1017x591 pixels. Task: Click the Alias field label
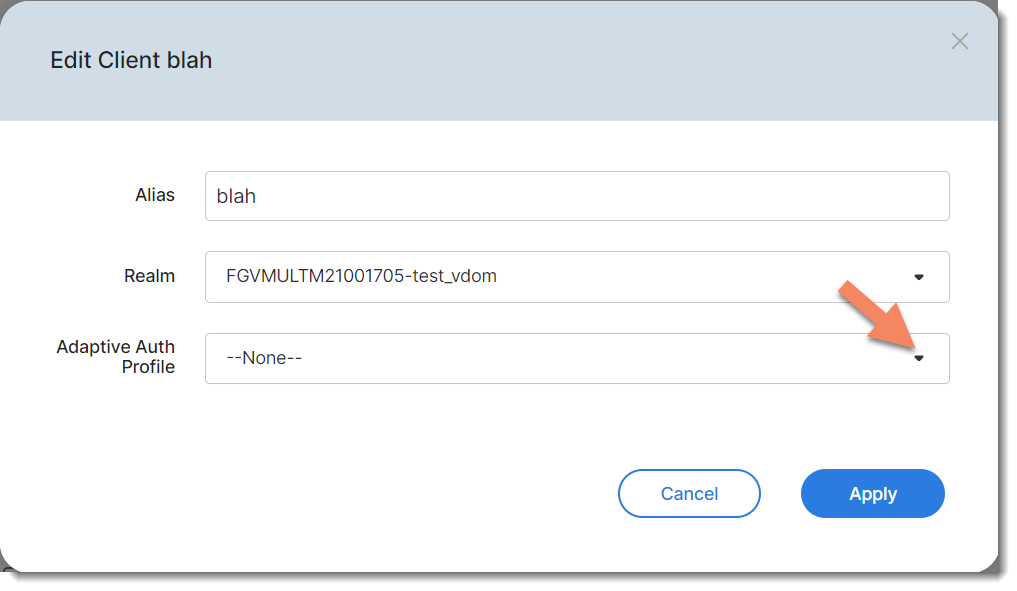[155, 196]
